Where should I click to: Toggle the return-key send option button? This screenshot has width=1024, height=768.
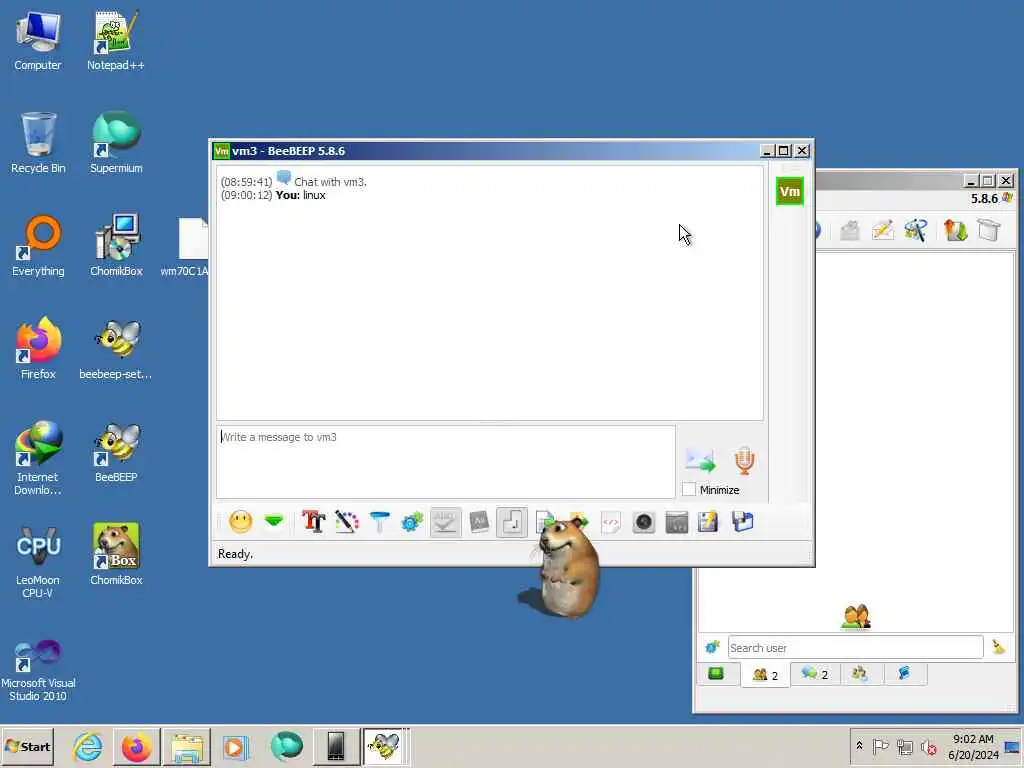point(512,522)
